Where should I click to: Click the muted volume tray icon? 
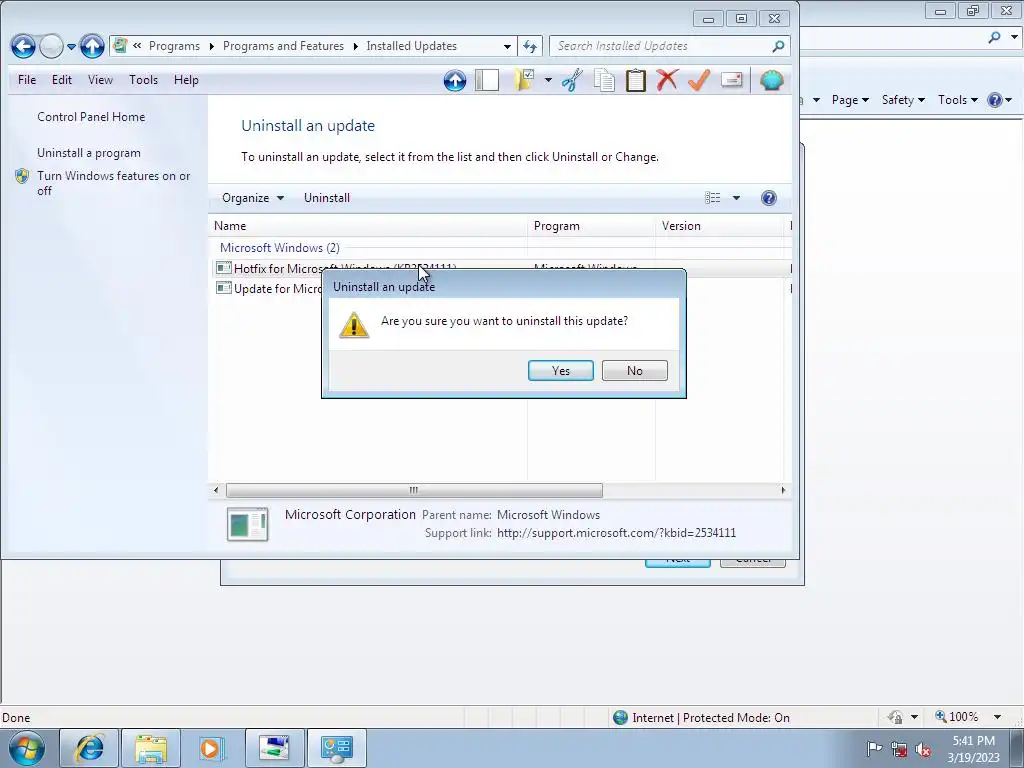[923, 749]
